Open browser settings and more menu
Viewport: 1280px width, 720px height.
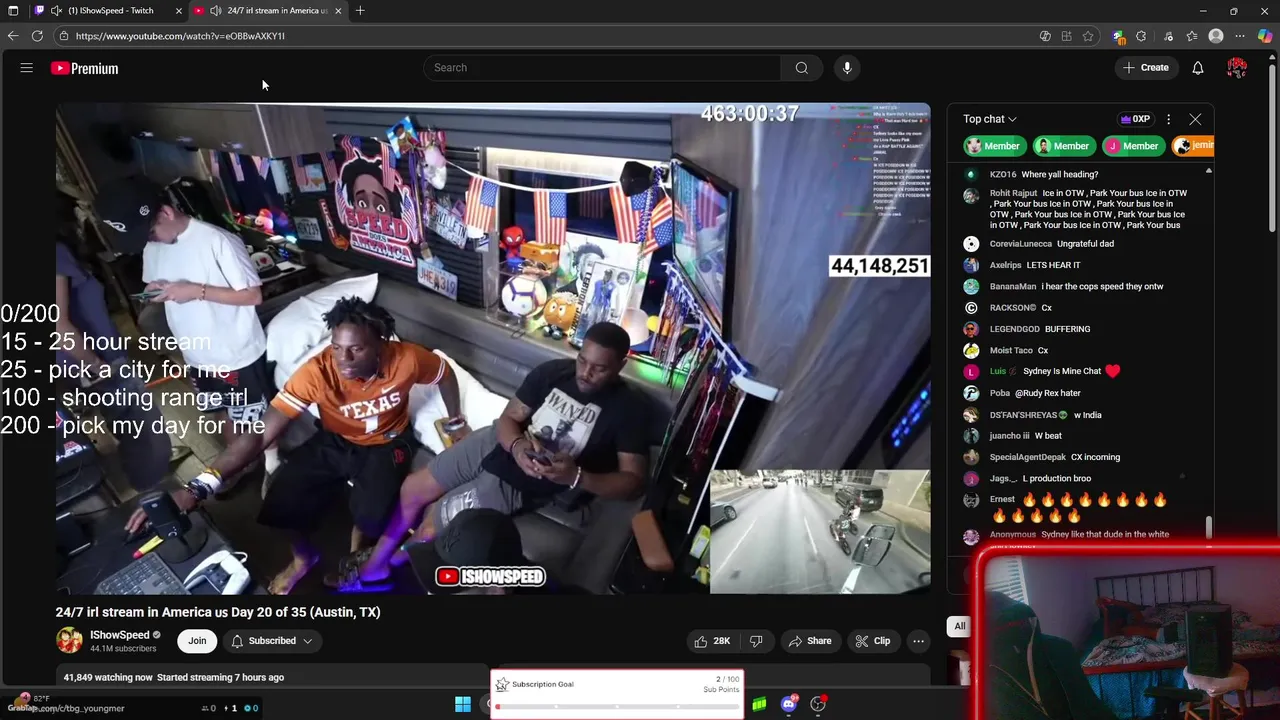coord(1241,36)
